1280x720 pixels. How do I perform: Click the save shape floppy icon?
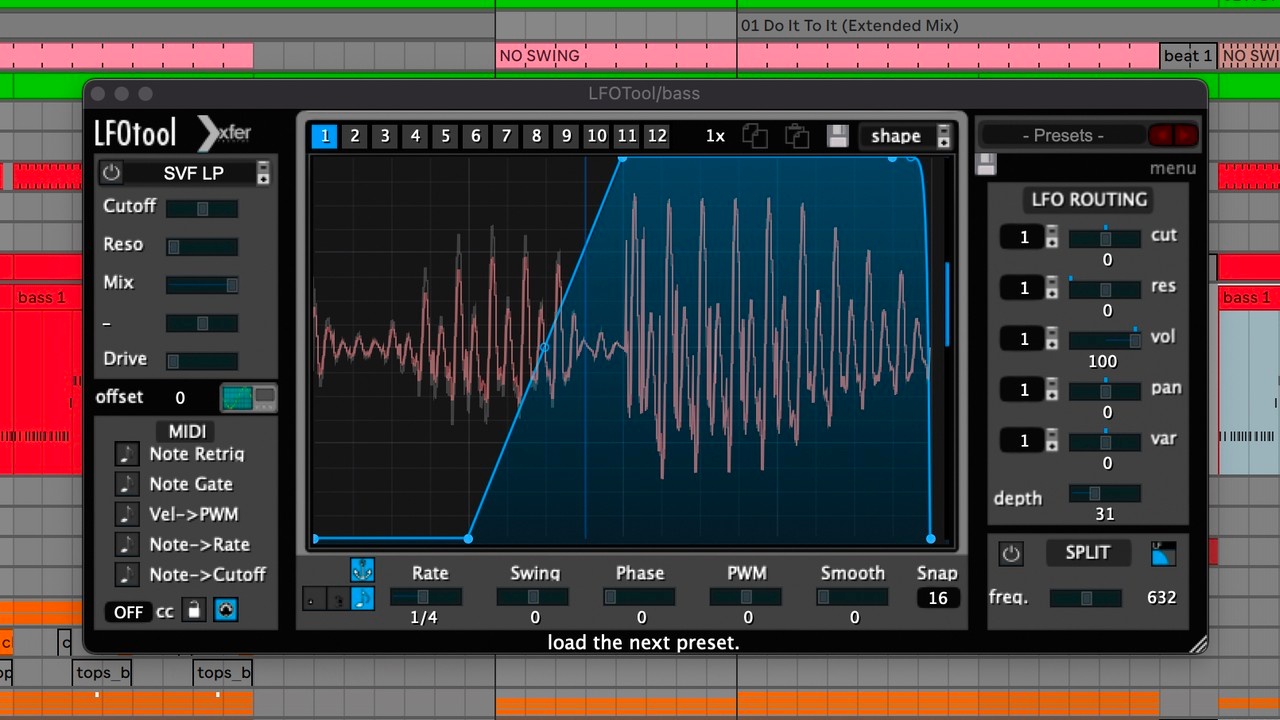click(838, 136)
